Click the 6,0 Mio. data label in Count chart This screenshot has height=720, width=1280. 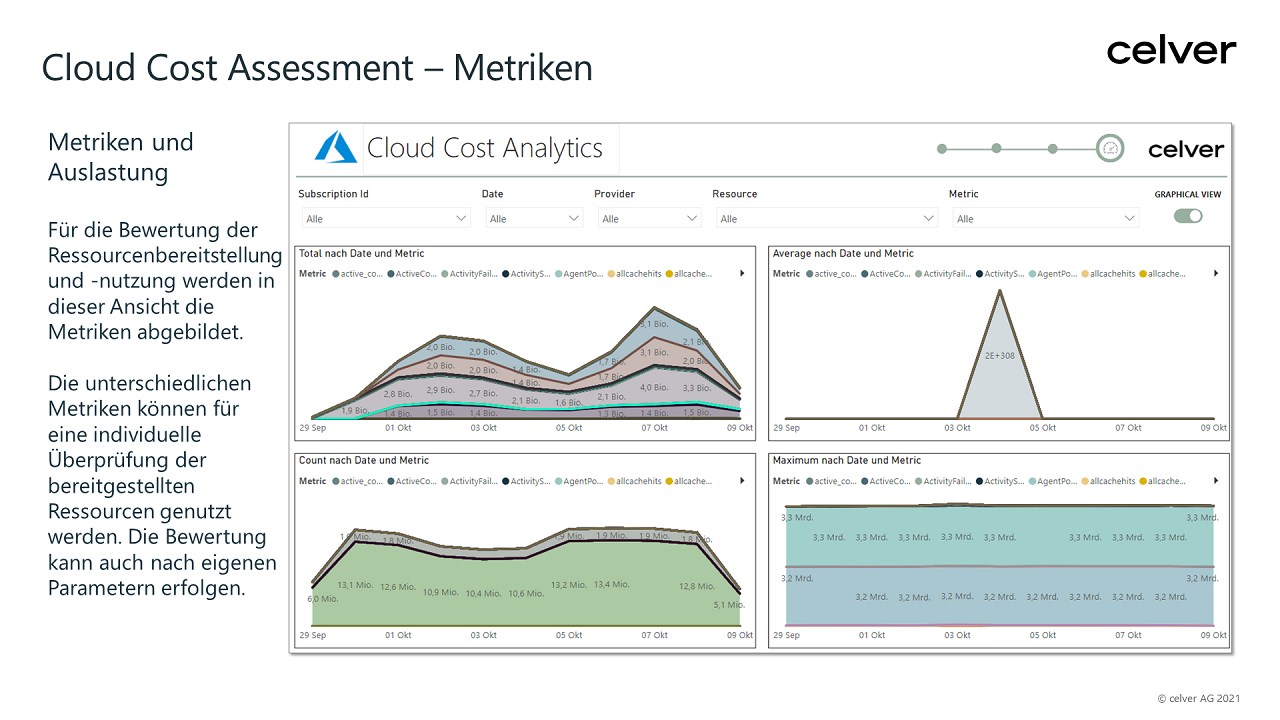pyautogui.click(x=322, y=599)
